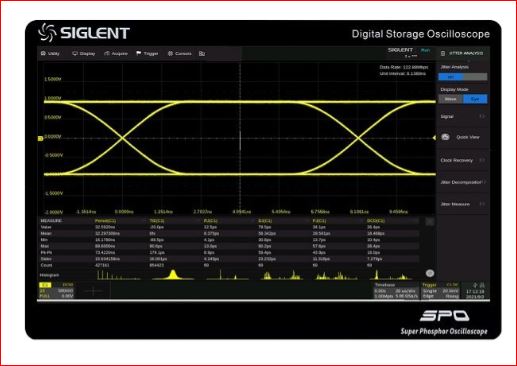Click the Quick View camera icon
The image size is (517, 366).
(x=445, y=137)
